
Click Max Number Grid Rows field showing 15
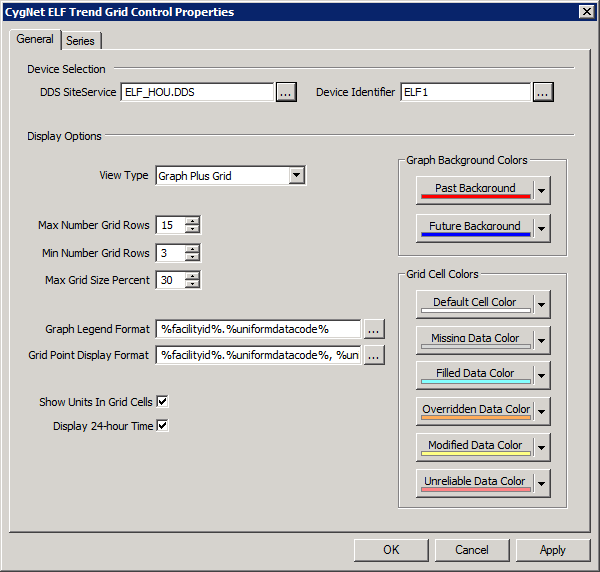(x=171, y=225)
